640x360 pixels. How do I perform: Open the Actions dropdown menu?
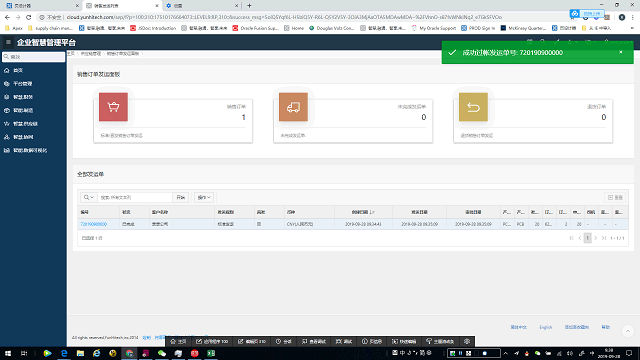pos(204,197)
